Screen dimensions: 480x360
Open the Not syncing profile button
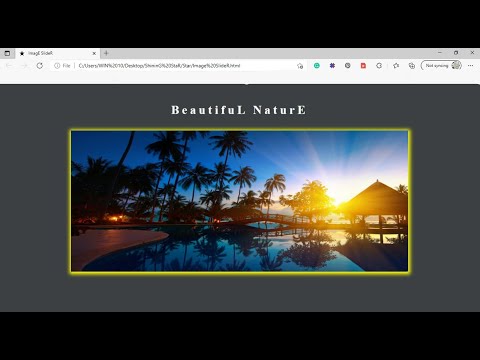tap(442, 65)
